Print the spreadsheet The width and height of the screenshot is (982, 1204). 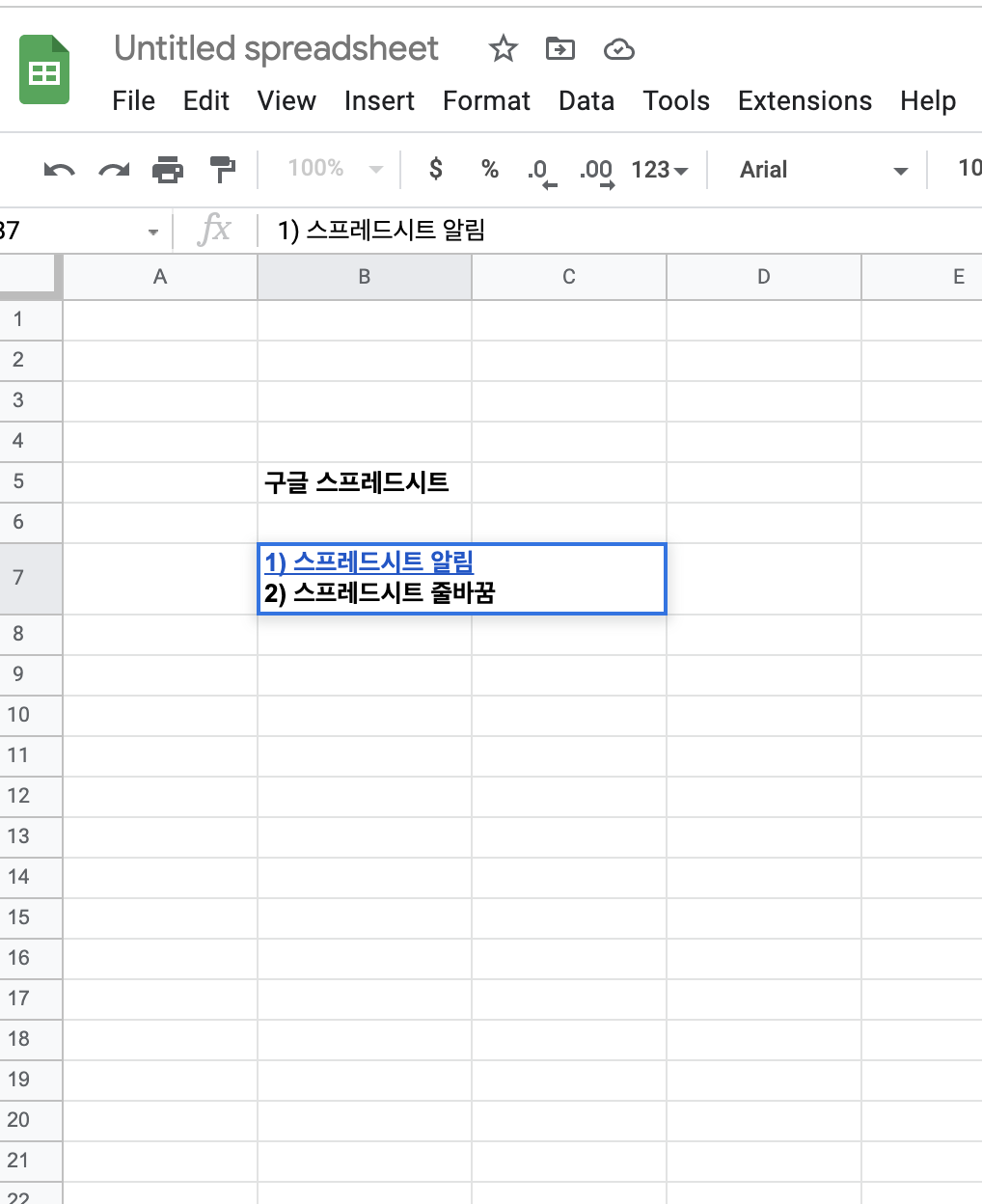coord(168,170)
